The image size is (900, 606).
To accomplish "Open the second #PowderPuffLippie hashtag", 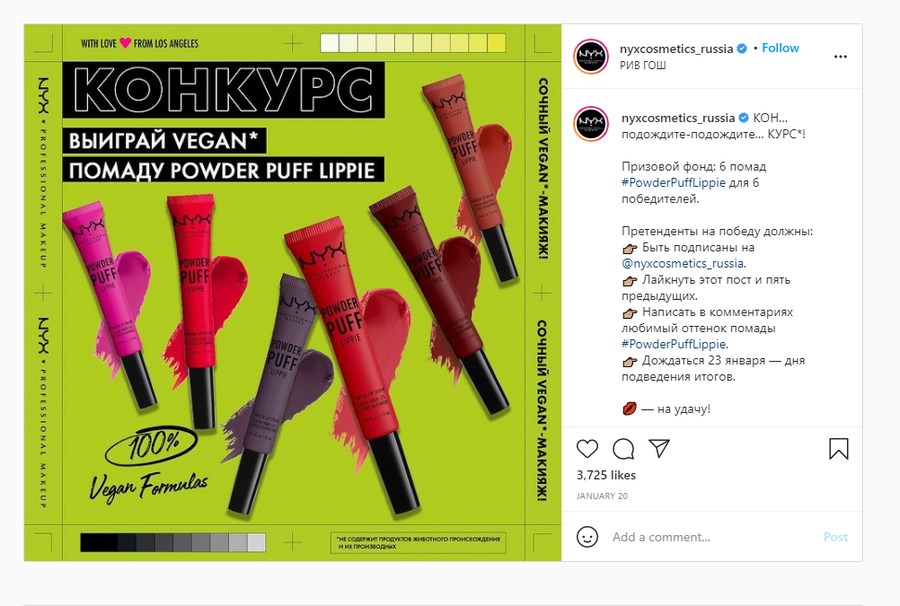I will coord(674,344).
